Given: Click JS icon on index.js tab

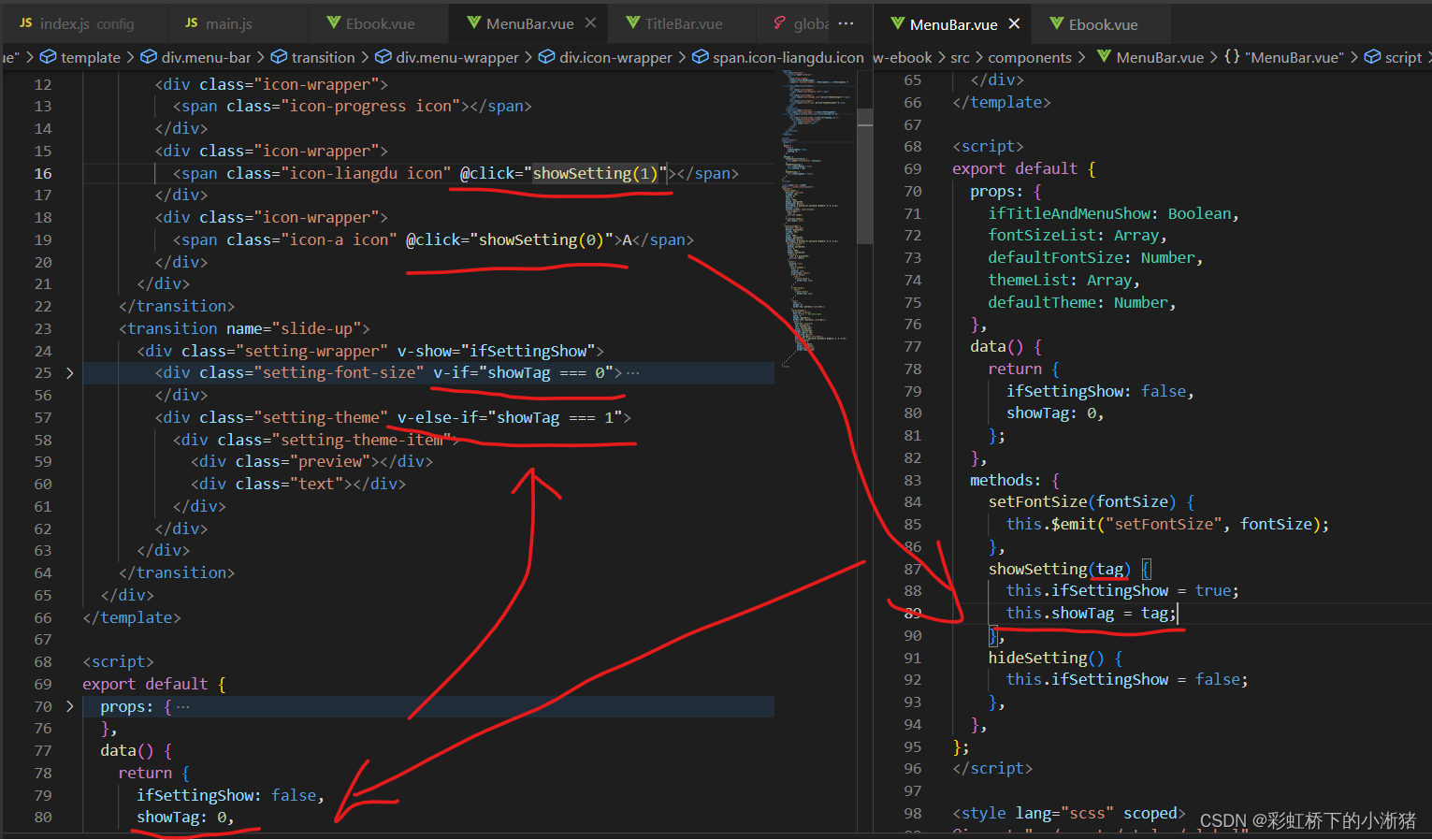Looking at the screenshot, I should click(26, 23).
